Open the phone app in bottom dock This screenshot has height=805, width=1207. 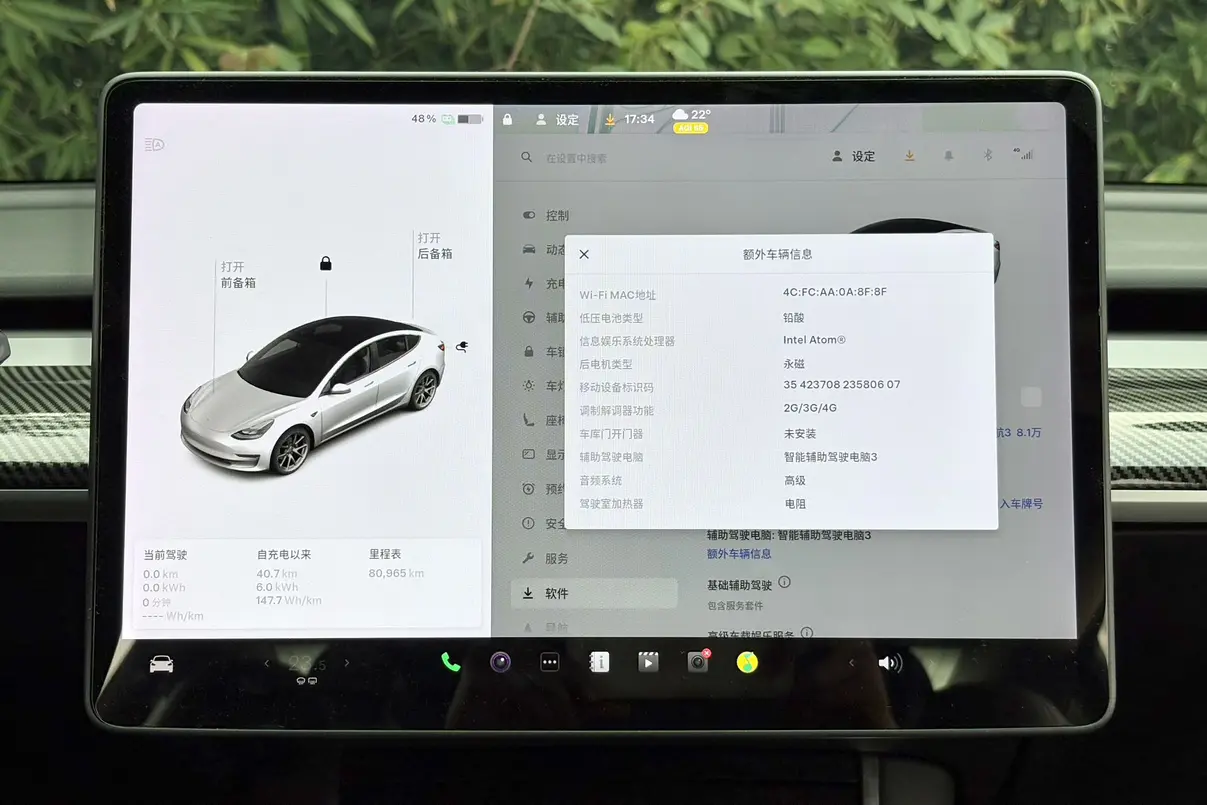coord(451,662)
